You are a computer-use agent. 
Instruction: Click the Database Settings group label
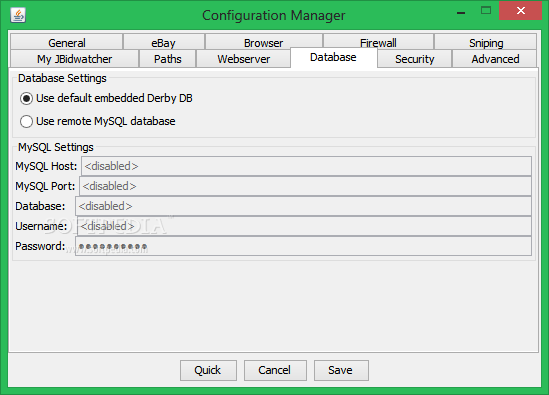(x=62, y=78)
